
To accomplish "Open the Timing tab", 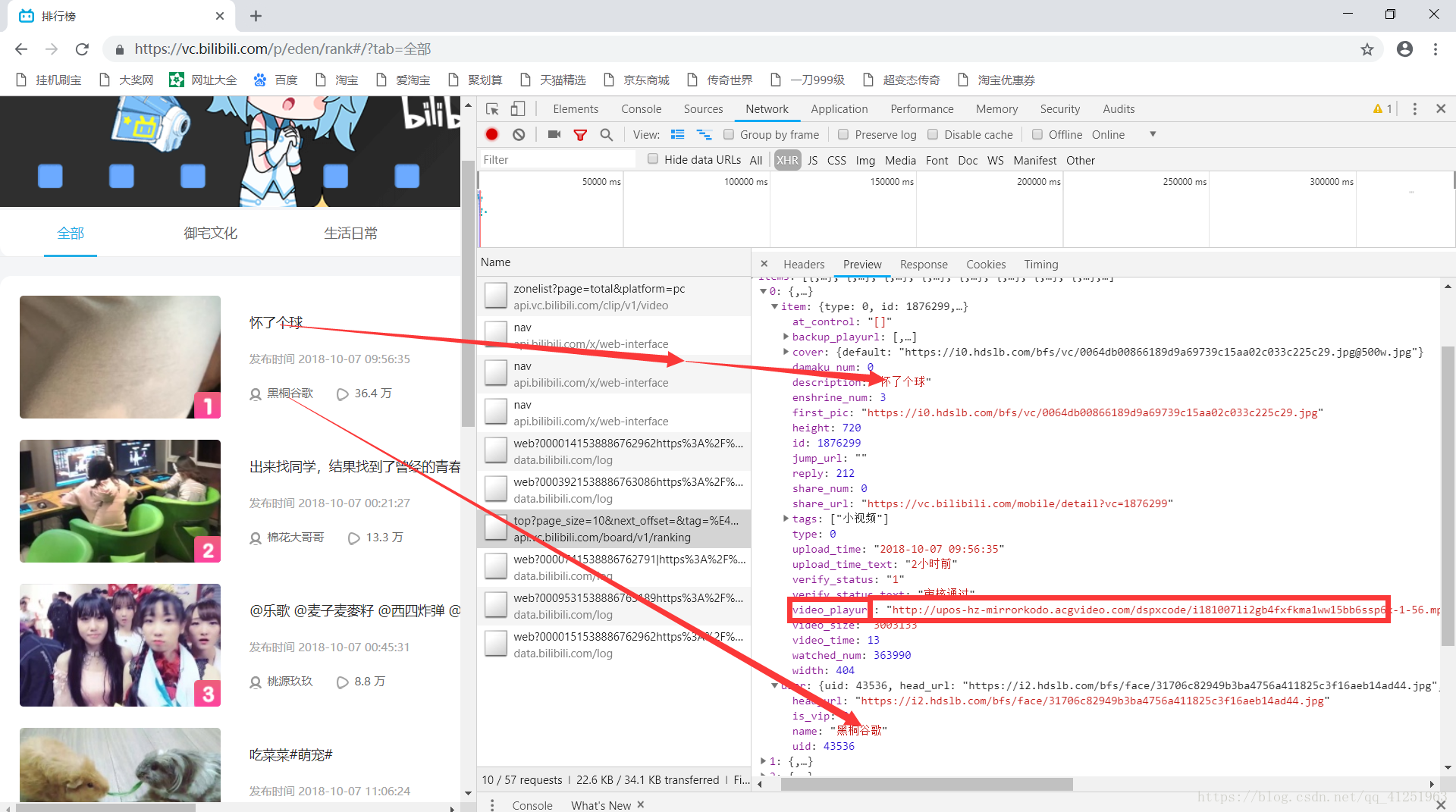I will (1041, 264).
